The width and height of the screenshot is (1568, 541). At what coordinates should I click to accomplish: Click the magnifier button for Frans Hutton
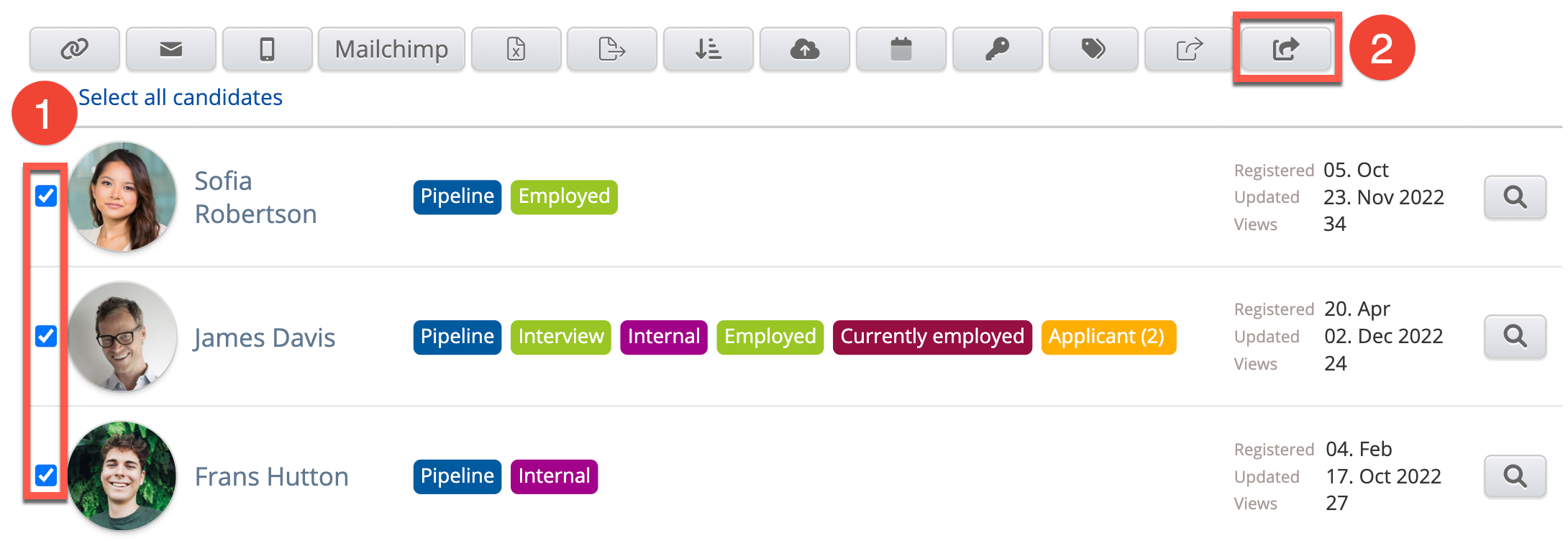1515,476
